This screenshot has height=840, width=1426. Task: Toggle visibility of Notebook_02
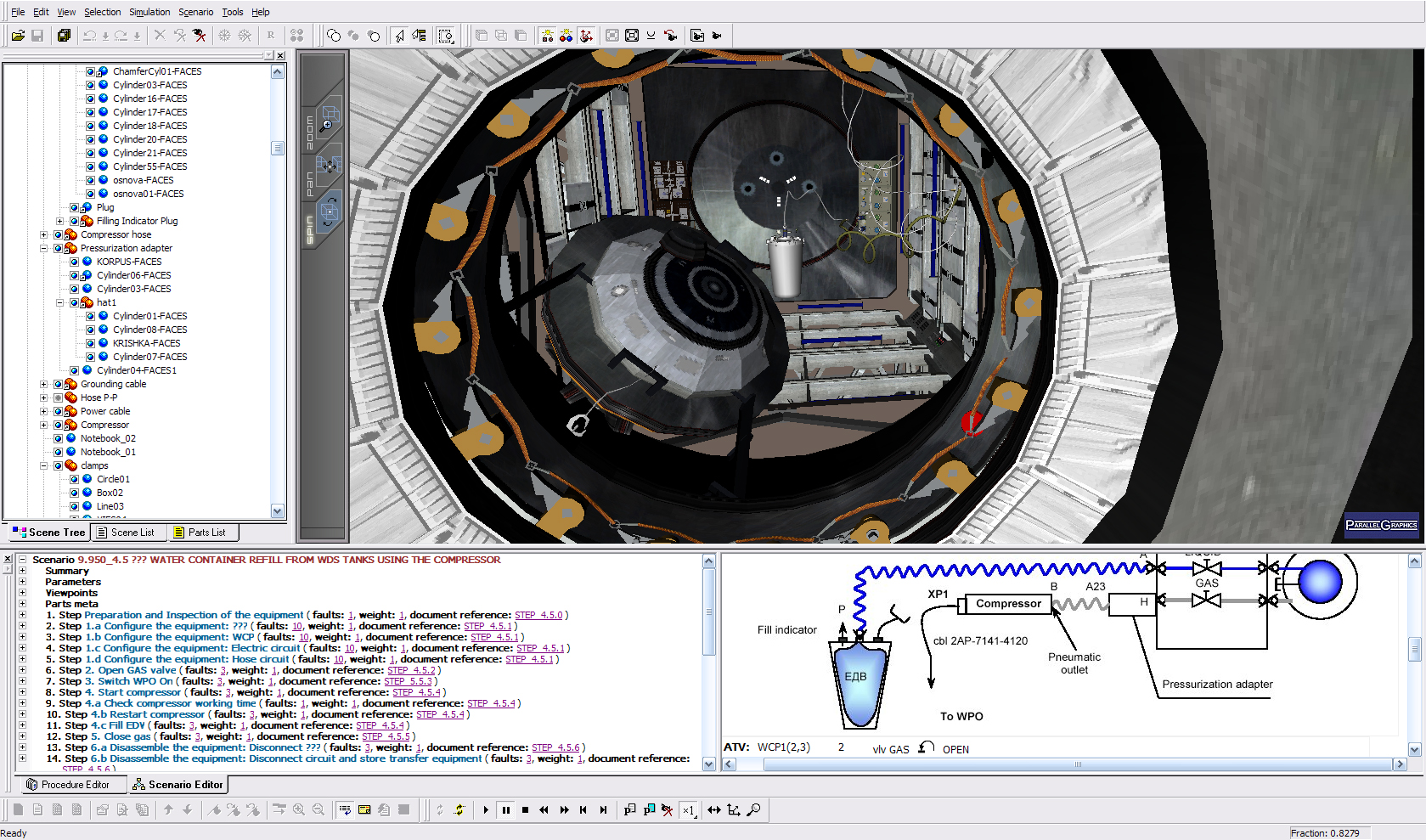58,438
